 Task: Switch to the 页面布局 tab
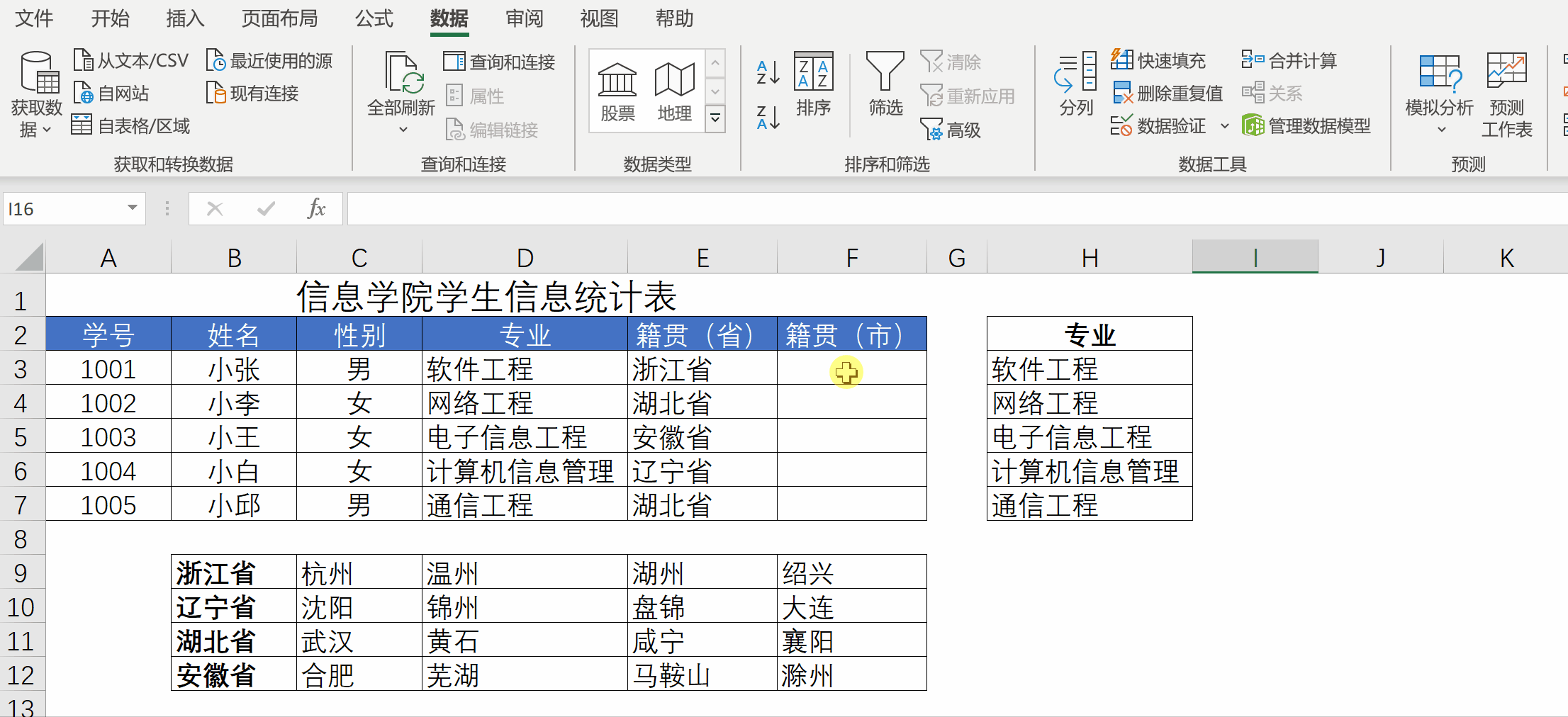(x=279, y=18)
